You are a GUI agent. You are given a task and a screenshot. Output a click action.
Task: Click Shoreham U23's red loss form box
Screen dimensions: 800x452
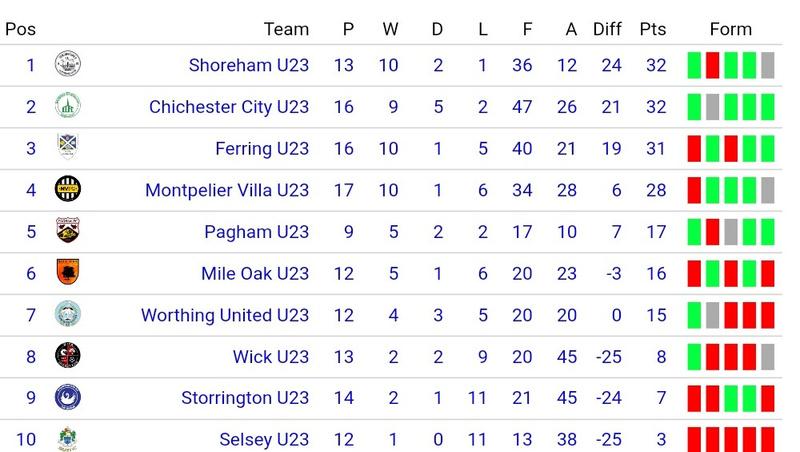(x=713, y=66)
